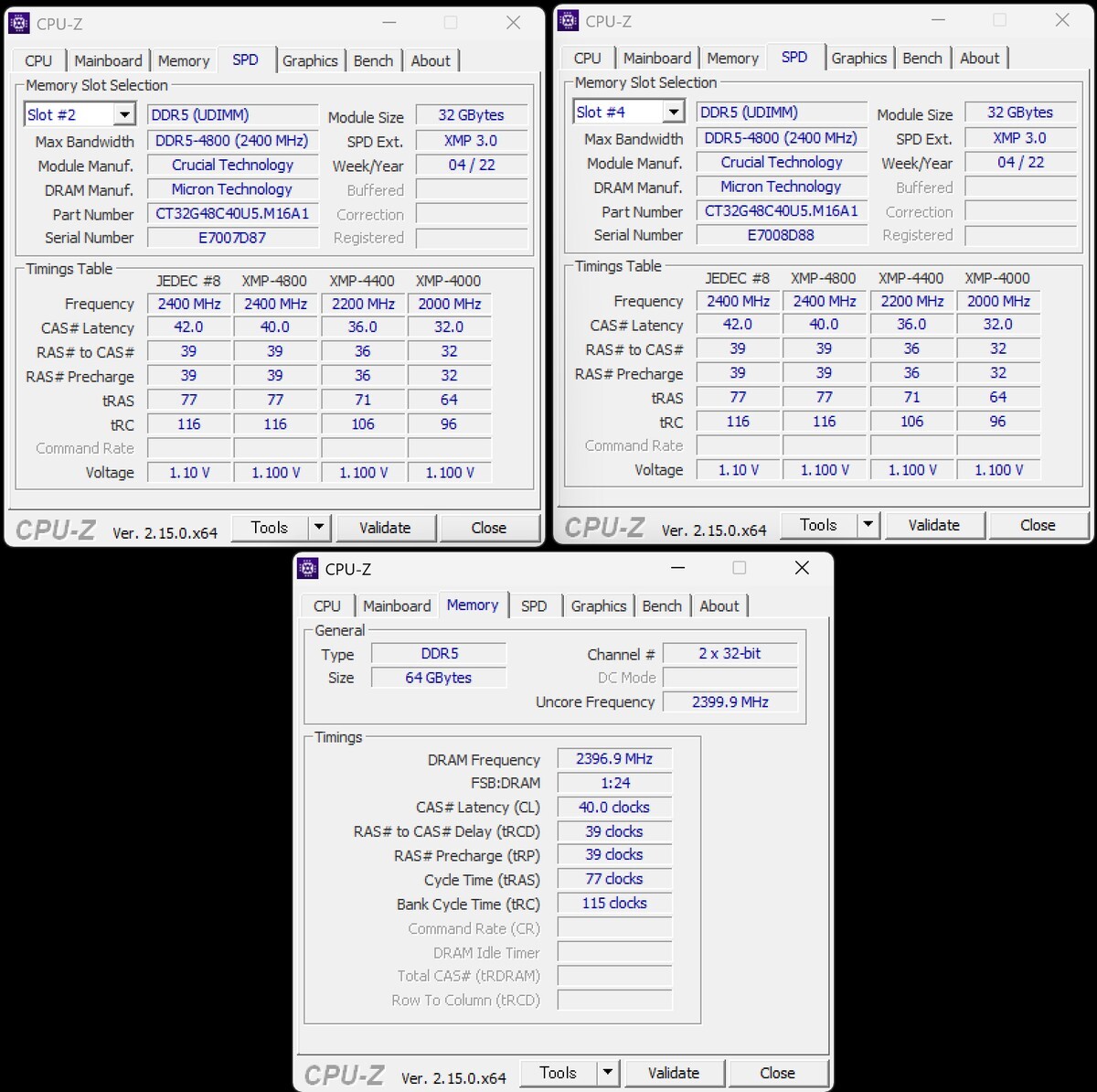Open the Slot #2 memory slot dropdown
Viewport: 1097px width, 1092px height.
124,114
